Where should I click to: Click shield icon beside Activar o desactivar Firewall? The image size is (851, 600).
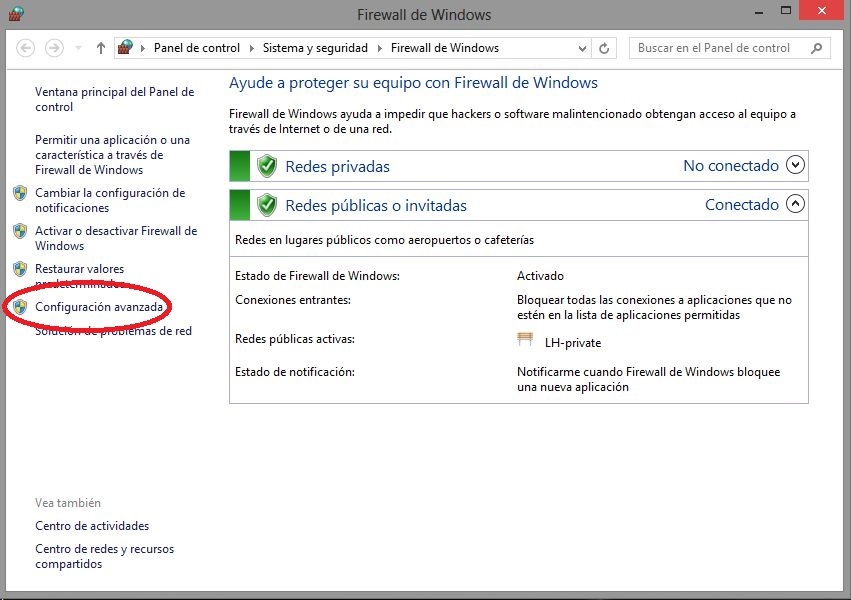(20, 231)
